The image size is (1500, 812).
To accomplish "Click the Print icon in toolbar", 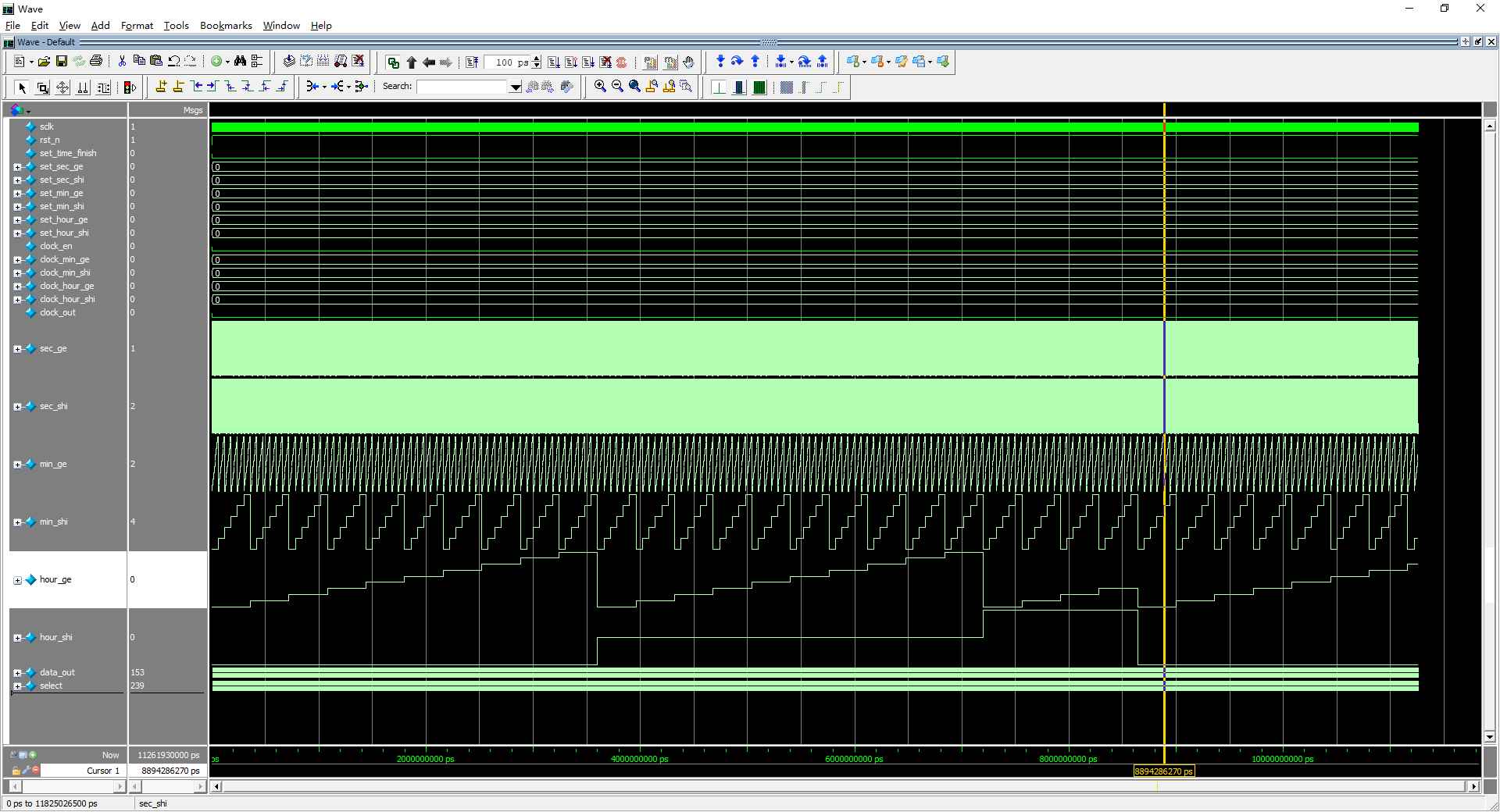I will [96, 61].
